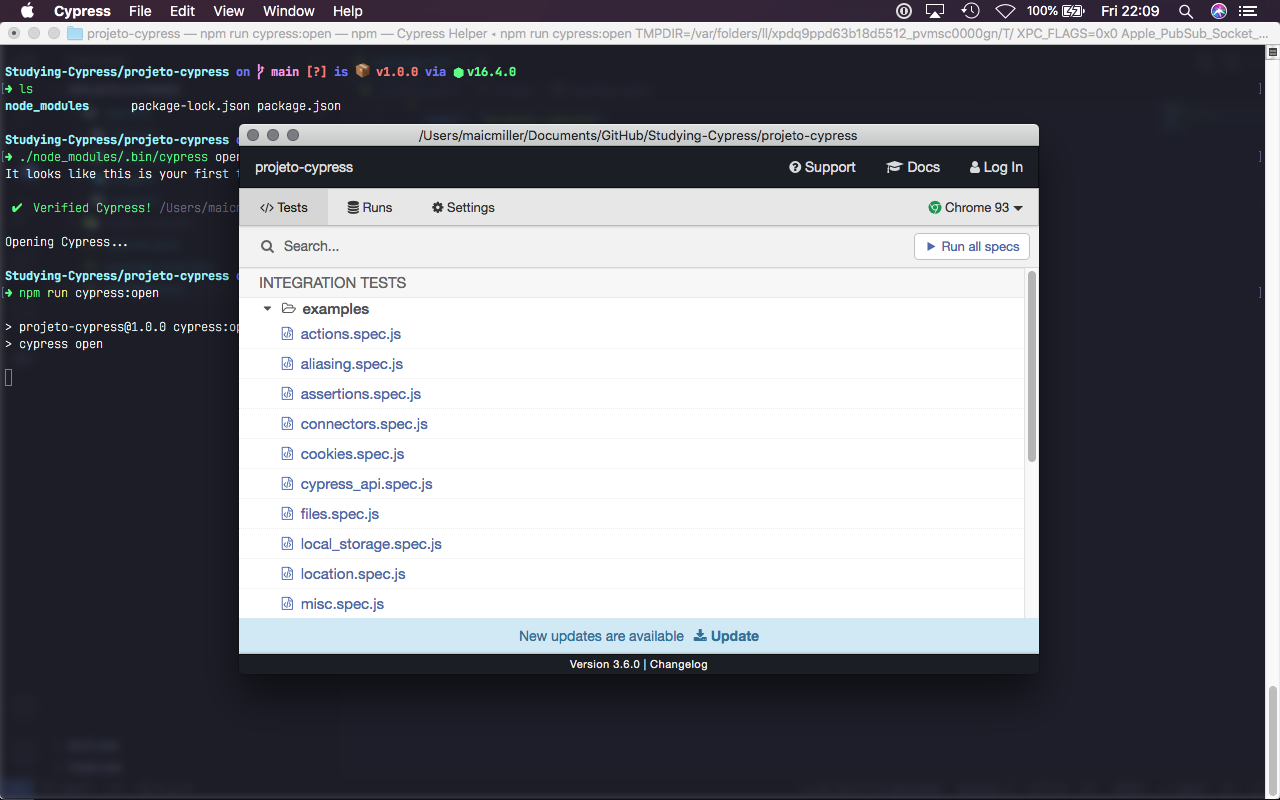Click the battery status indicator

1055,11
